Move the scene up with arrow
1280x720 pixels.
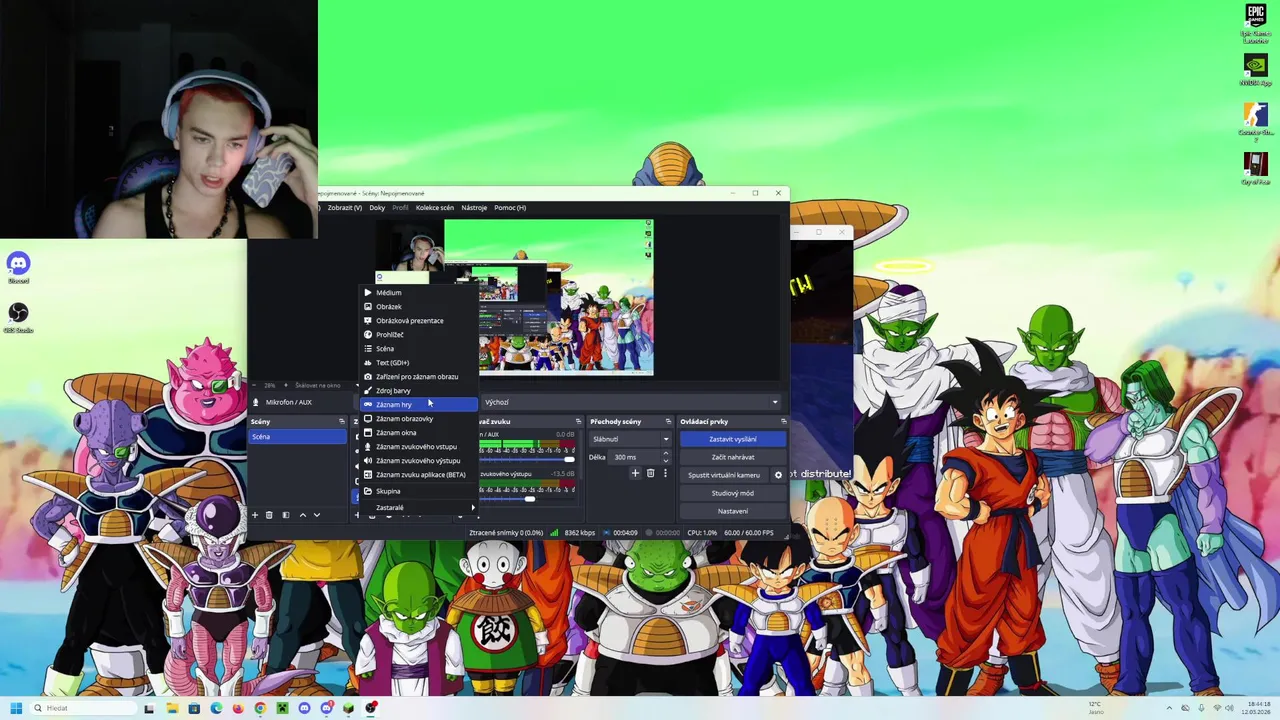(x=303, y=515)
